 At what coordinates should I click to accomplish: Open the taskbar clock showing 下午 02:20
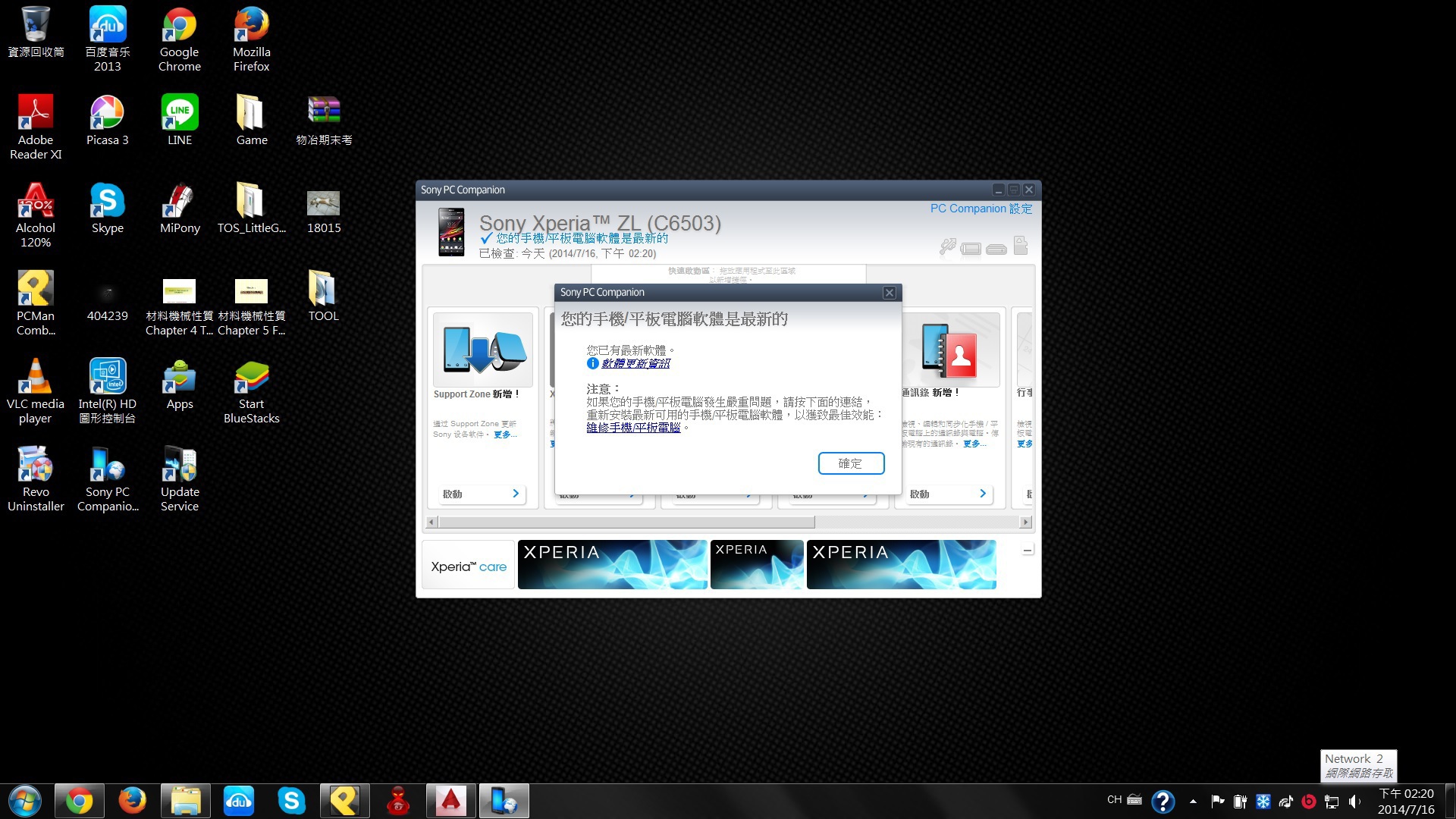(1406, 801)
